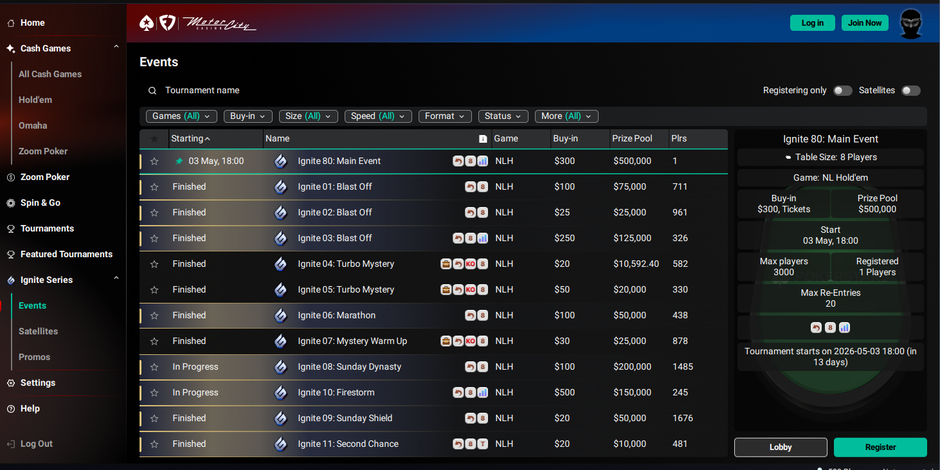
Task: Open Spin & Go from sidebar
Action: (40, 203)
